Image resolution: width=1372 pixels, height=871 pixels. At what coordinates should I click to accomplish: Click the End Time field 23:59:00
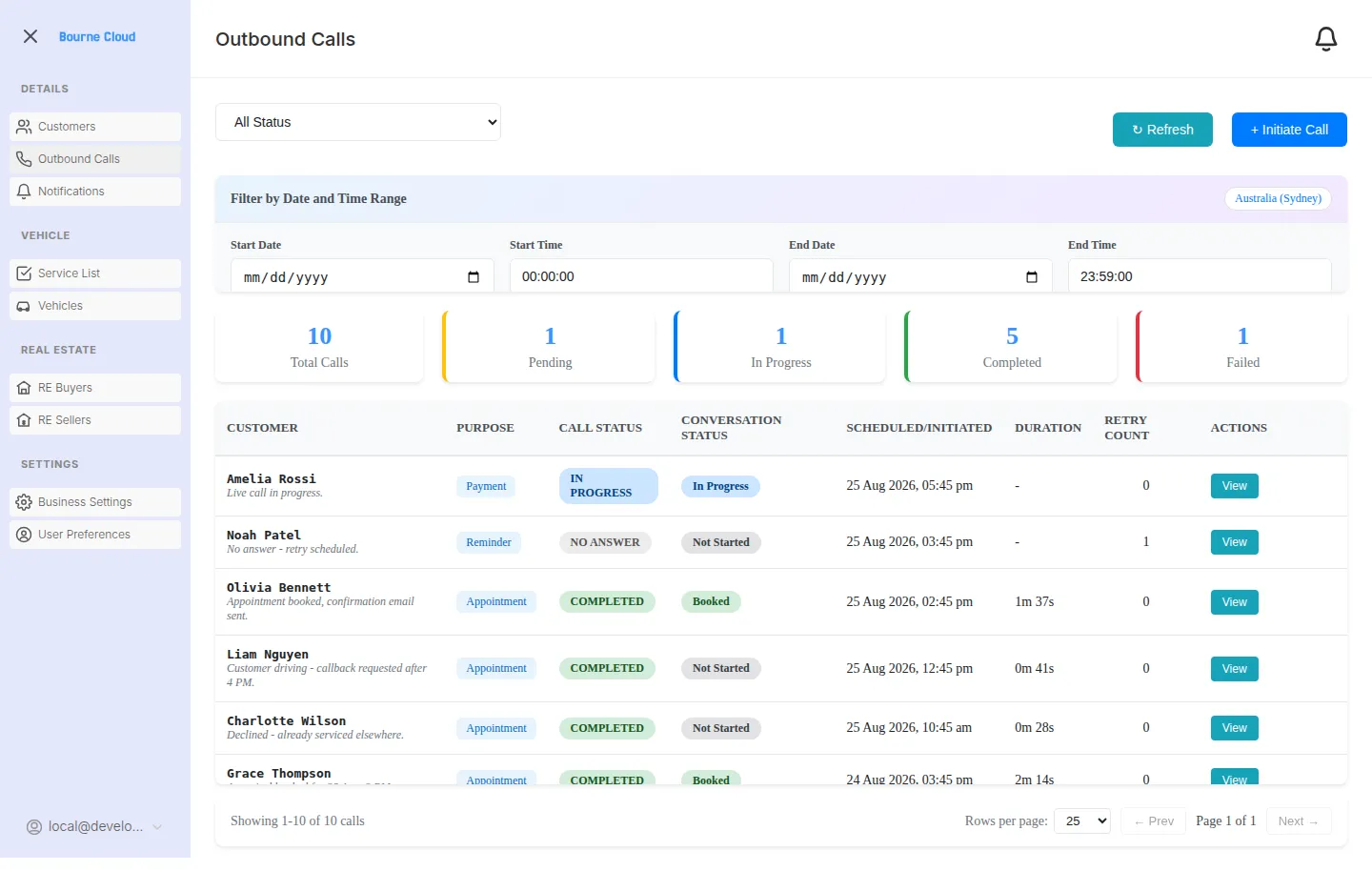[x=1200, y=276]
